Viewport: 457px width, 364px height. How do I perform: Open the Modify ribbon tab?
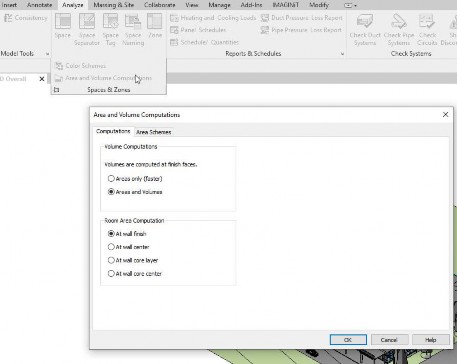pyautogui.click(x=319, y=5)
